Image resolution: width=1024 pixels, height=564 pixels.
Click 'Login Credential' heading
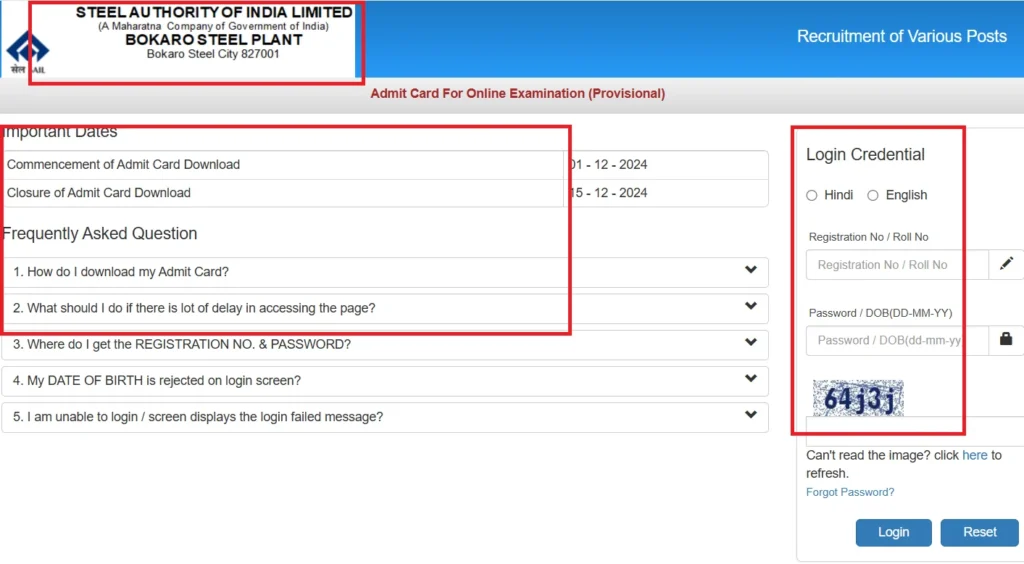tap(865, 155)
